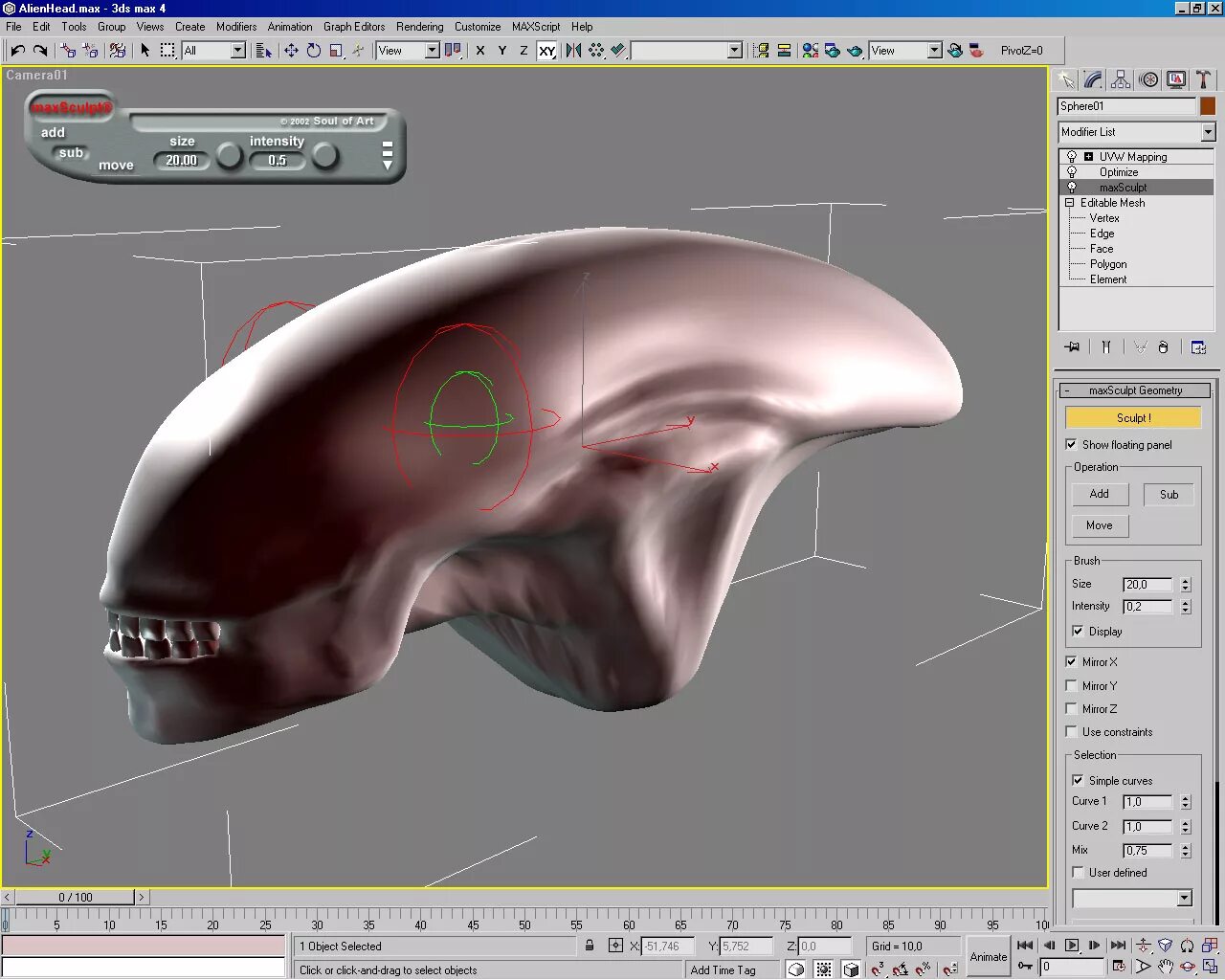Open the Rendering menu
This screenshot has width=1225, height=980.
point(419,27)
